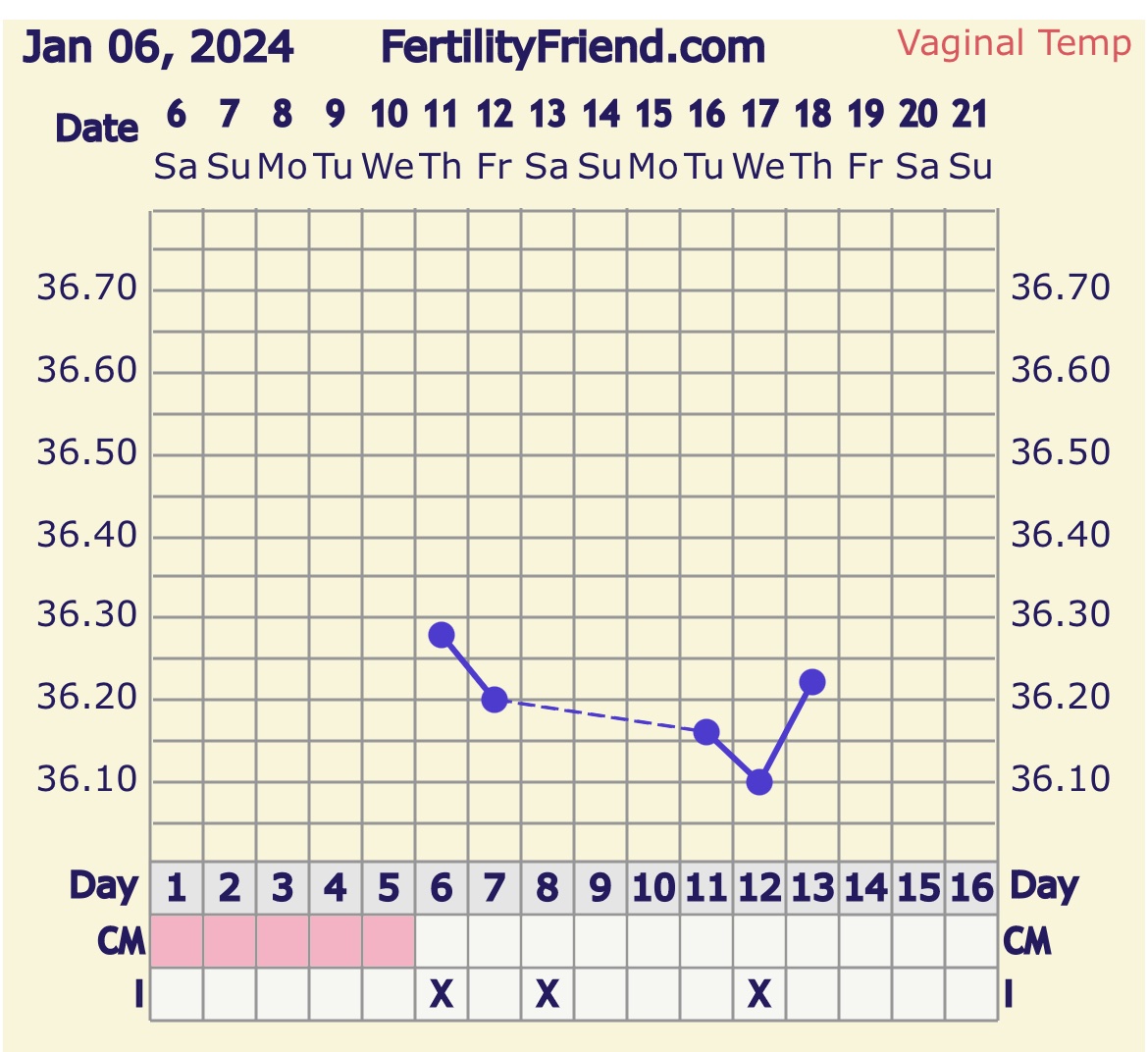This screenshot has height=1052, width=1148.
Task: Select the 36.20 data point on cycle day 7
Action: [495, 700]
